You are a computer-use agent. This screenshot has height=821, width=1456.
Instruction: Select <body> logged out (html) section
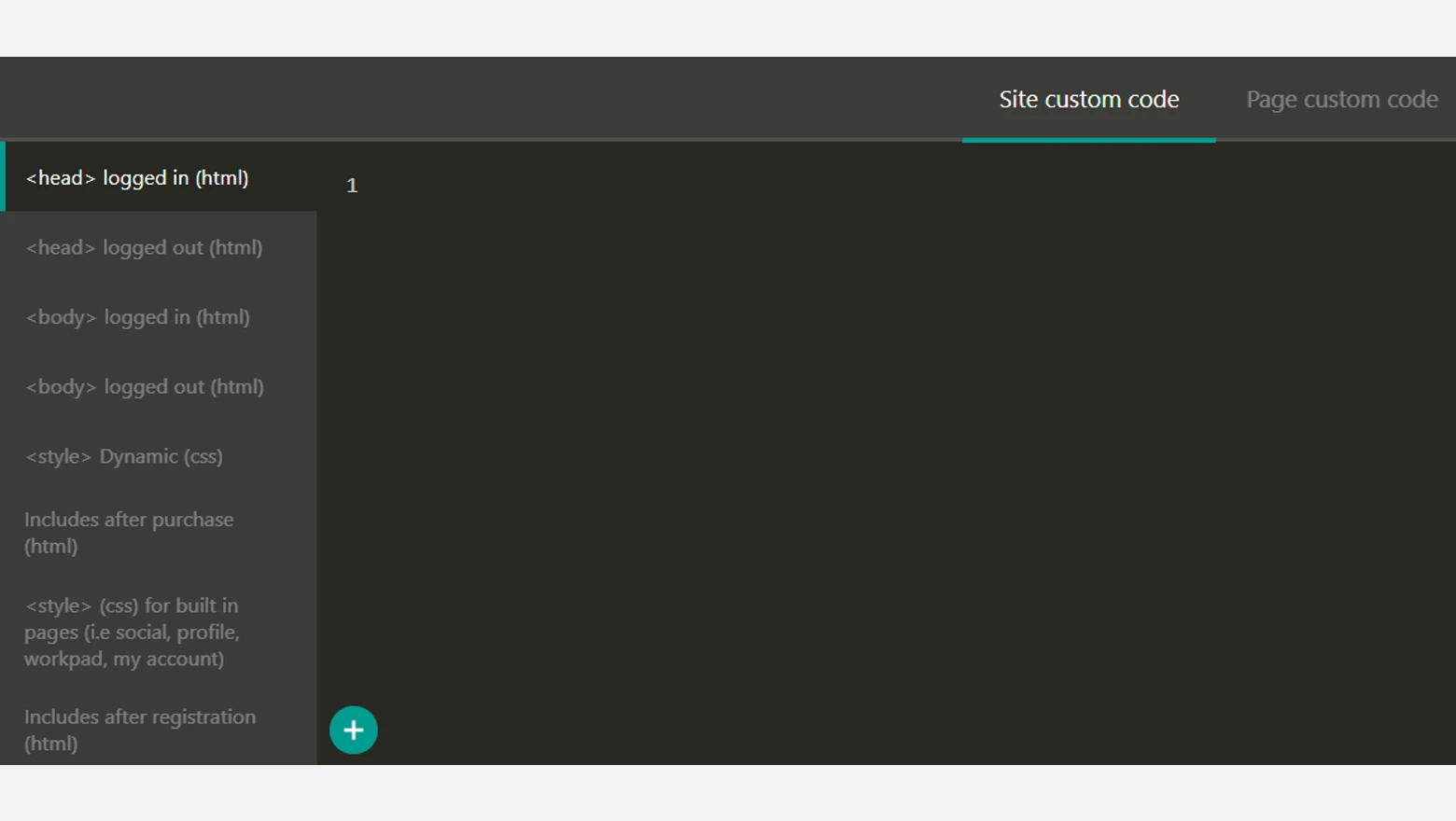pos(159,386)
